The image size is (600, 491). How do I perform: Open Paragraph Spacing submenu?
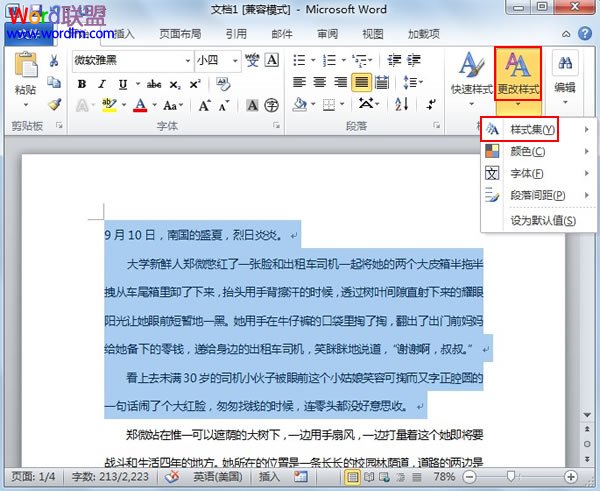[x=537, y=196]
